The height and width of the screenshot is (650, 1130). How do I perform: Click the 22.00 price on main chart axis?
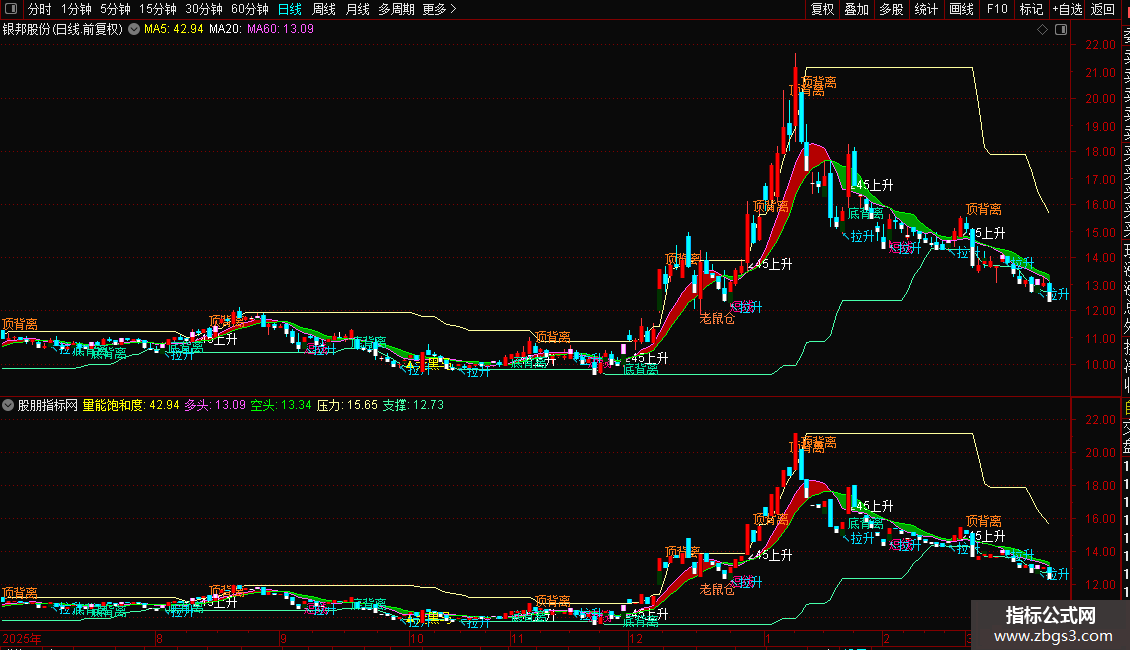(x=1100, y=45)
